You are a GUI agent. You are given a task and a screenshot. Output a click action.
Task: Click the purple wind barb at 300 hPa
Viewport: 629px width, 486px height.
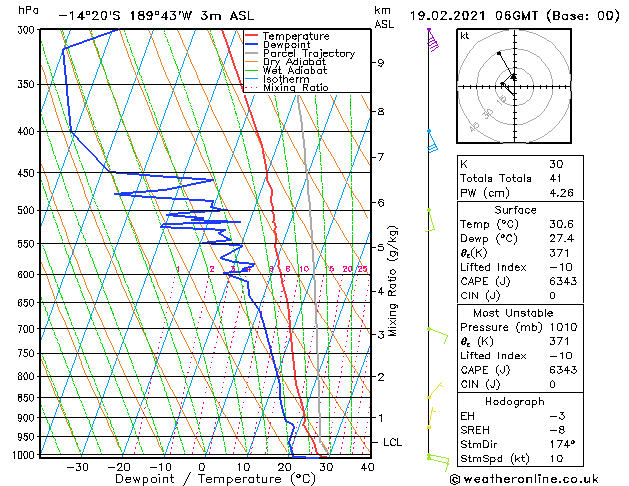point(433,40)
